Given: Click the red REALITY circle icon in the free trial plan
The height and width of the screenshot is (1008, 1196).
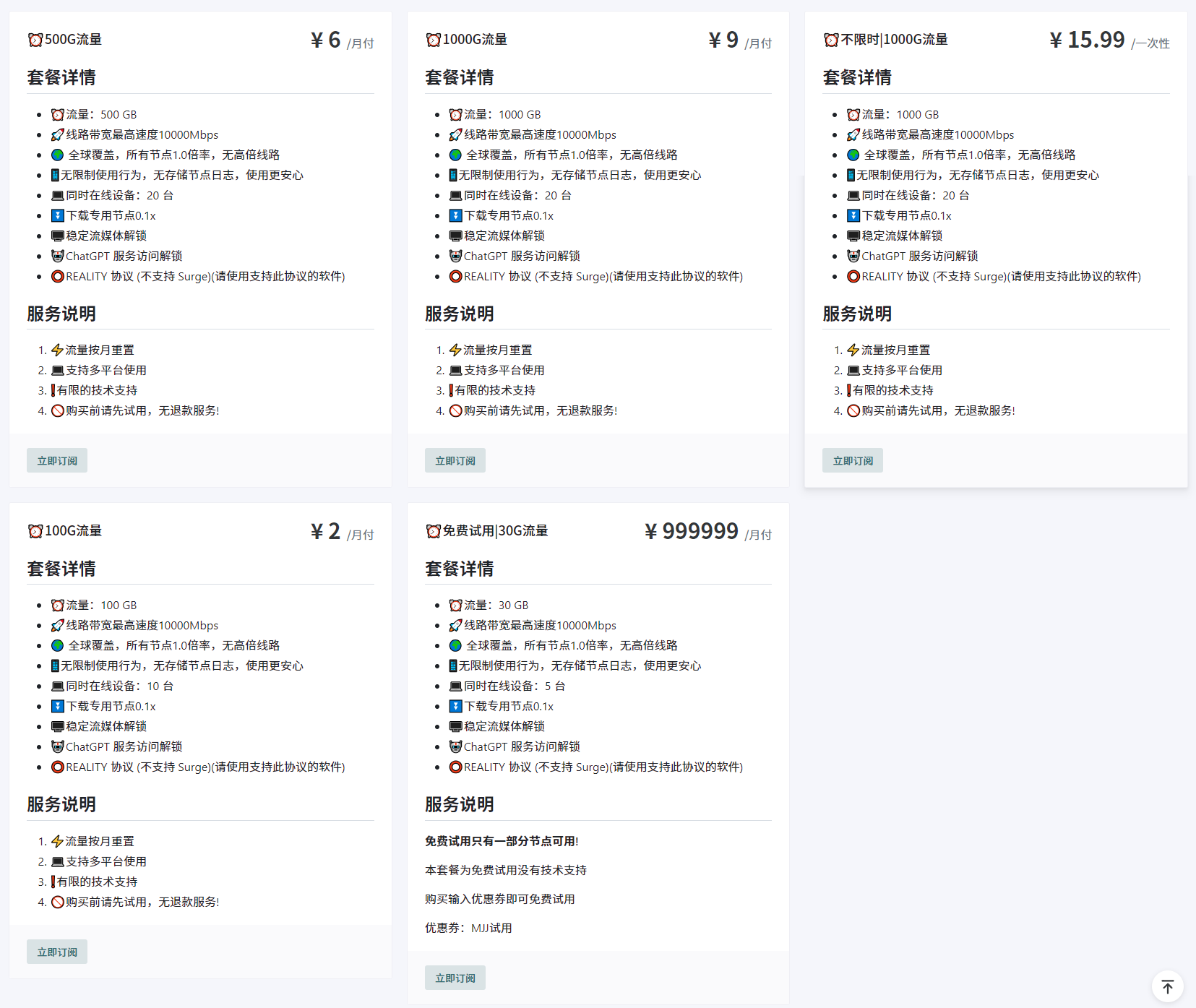Looking at the screenshot, I should [x=455, y=767].
